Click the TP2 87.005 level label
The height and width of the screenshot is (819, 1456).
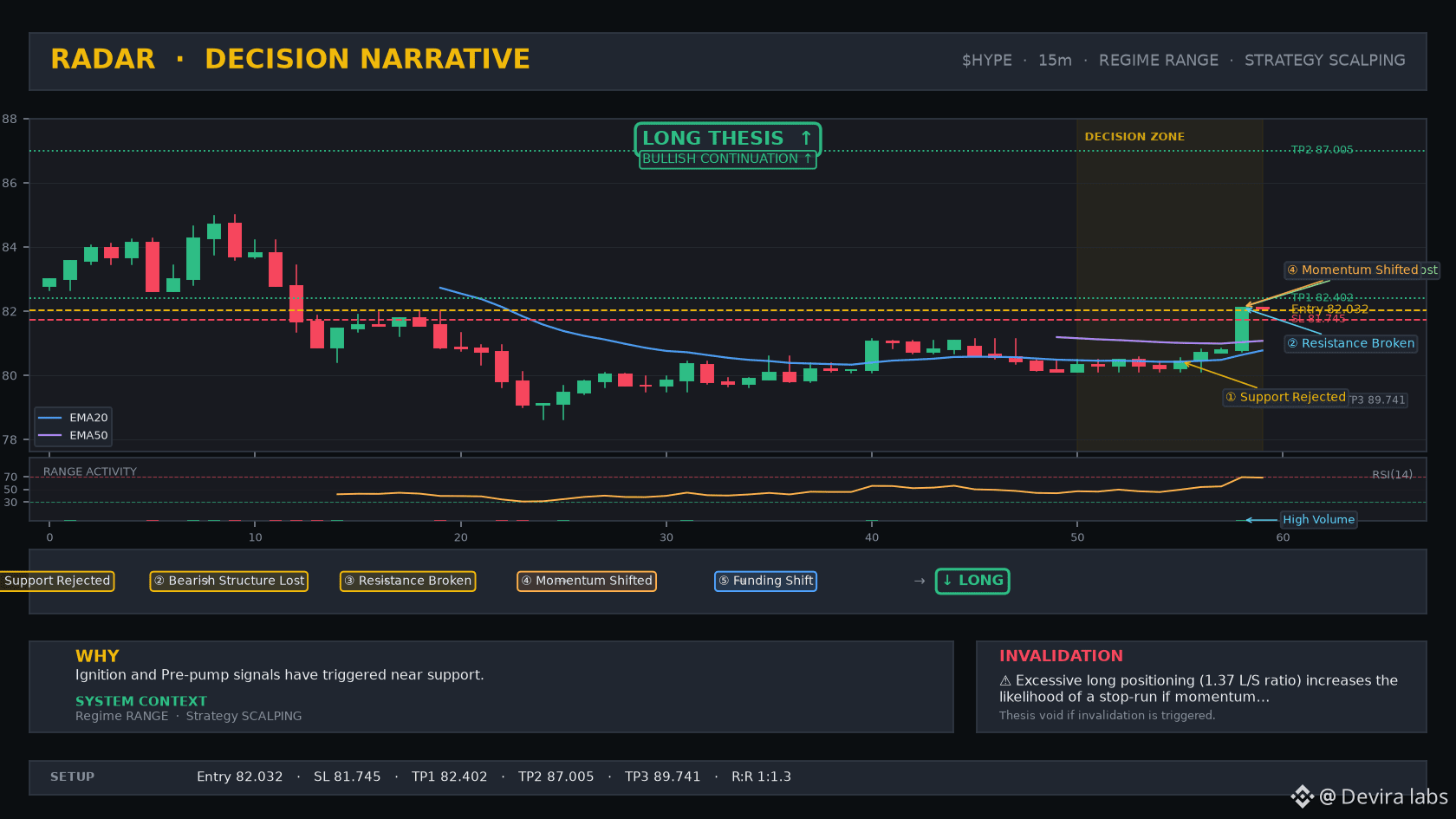coord(1322,150)
